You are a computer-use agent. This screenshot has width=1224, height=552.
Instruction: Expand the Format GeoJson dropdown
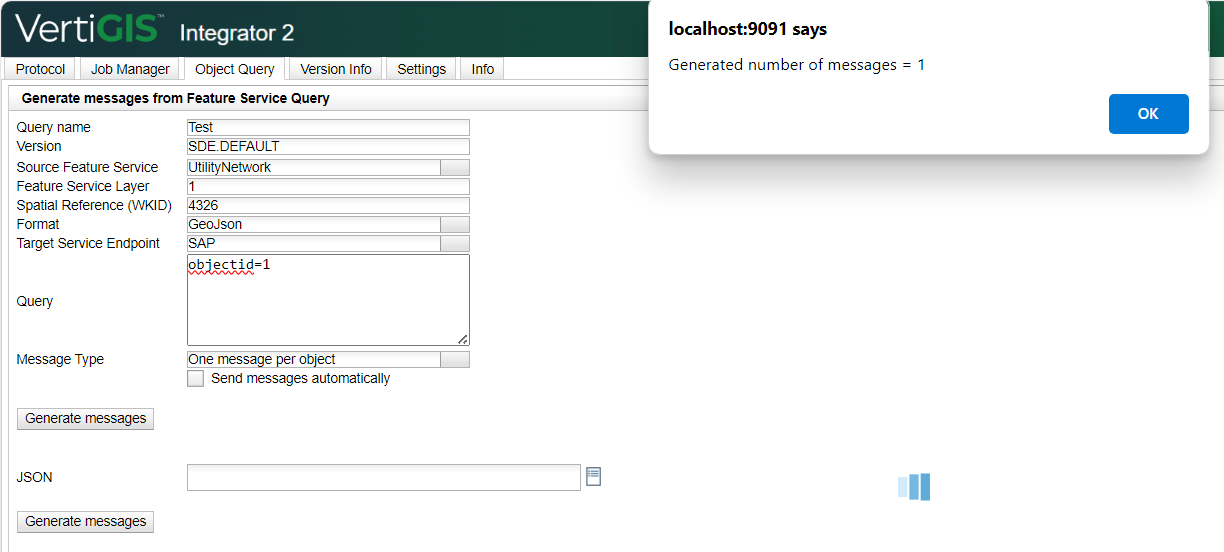tap(455, 224)
